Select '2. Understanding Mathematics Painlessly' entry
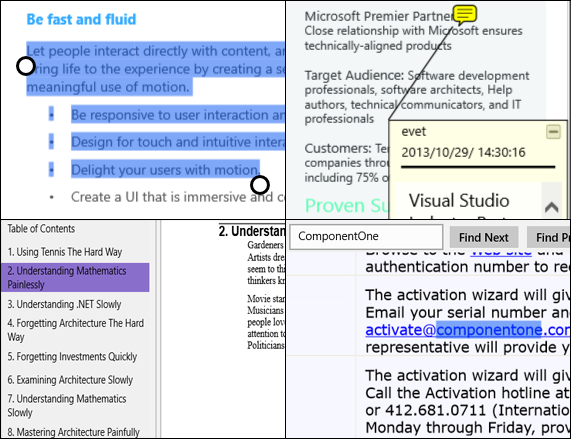 click(x=75, y=277)
